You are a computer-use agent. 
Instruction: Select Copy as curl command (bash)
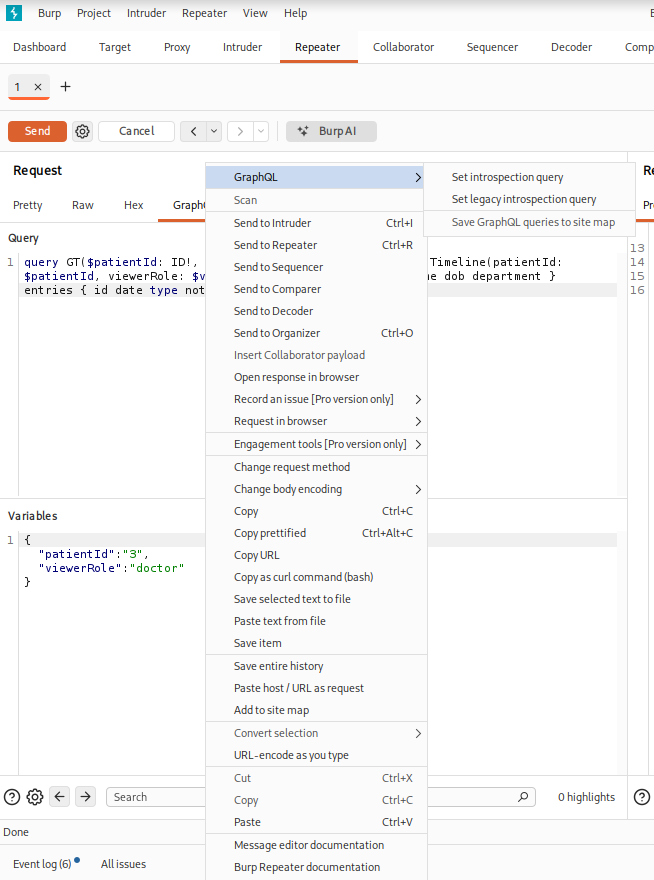click(316, 577)
